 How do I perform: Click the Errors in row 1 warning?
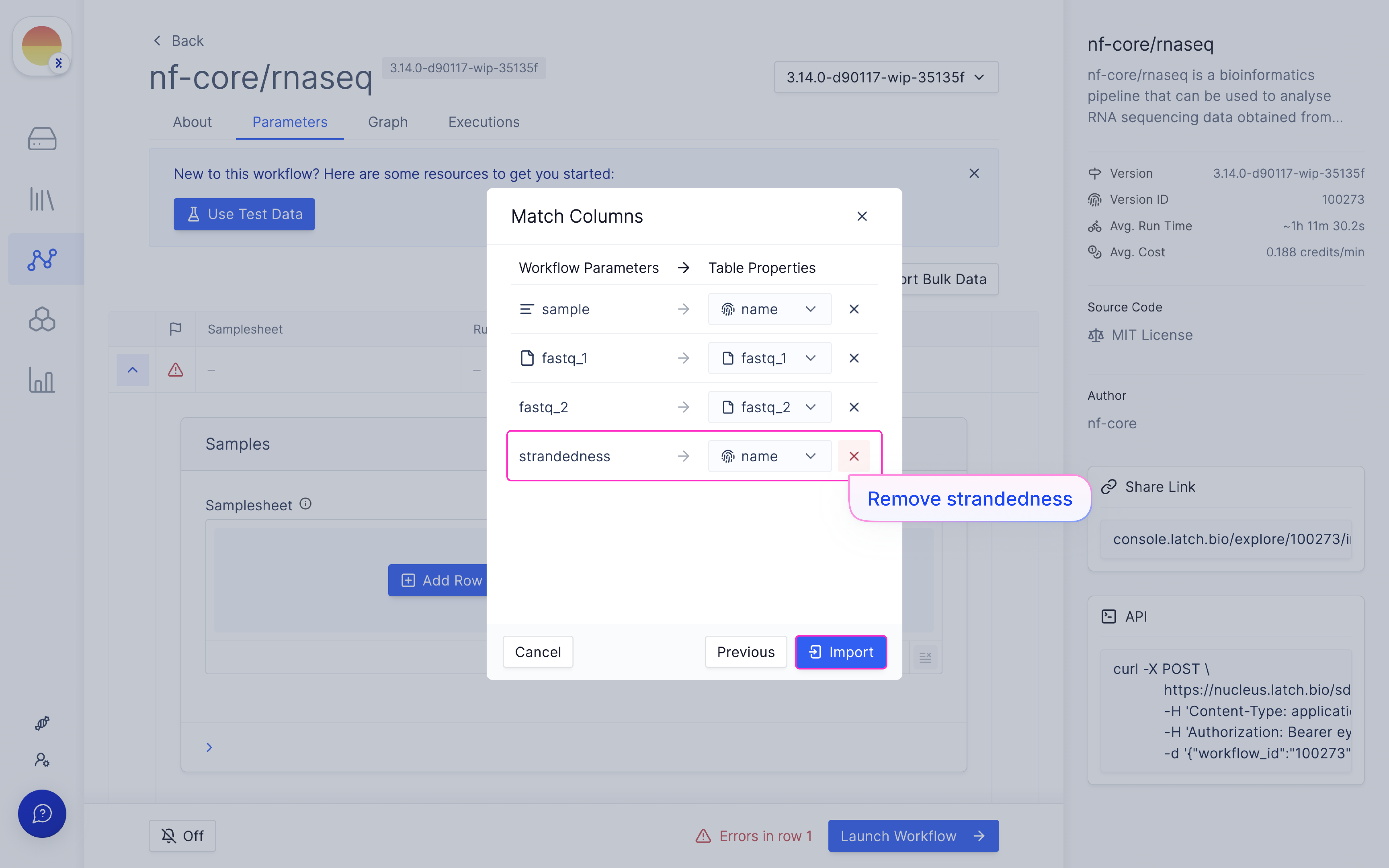[x=754, y=836]
